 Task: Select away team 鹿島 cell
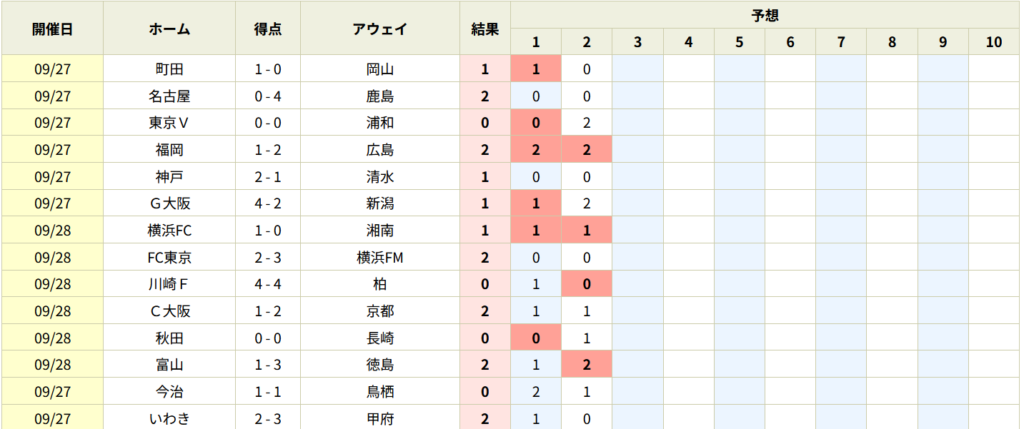point(380,97)
